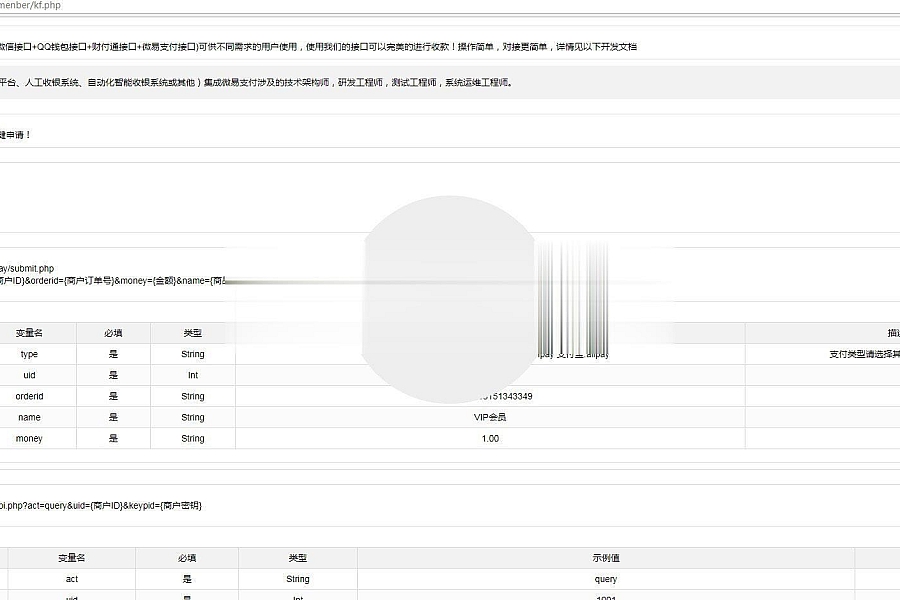This screenshot has width=900, height=600.
Task: Click 变量名 header in the second table
Action: point(72,558)
